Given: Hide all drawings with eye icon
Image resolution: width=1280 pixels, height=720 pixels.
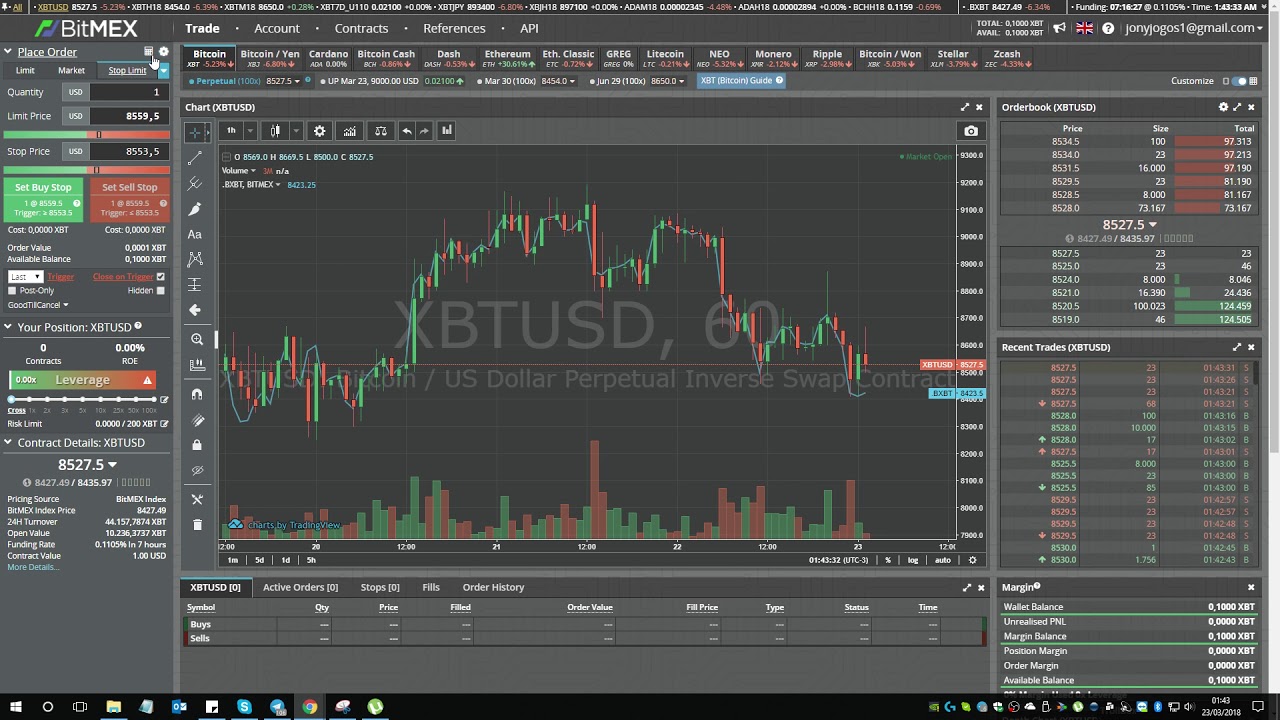Looking at the screenshot, I should click(197, 470).
